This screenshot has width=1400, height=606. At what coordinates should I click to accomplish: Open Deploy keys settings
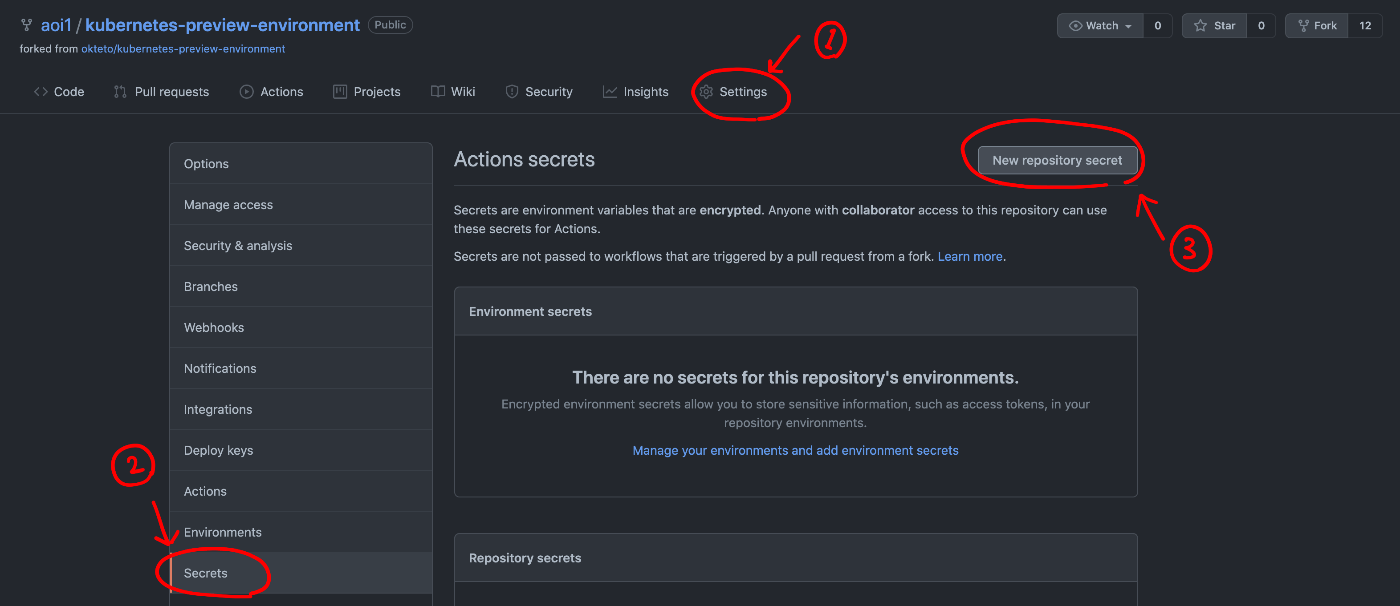[x=301, y=451]
